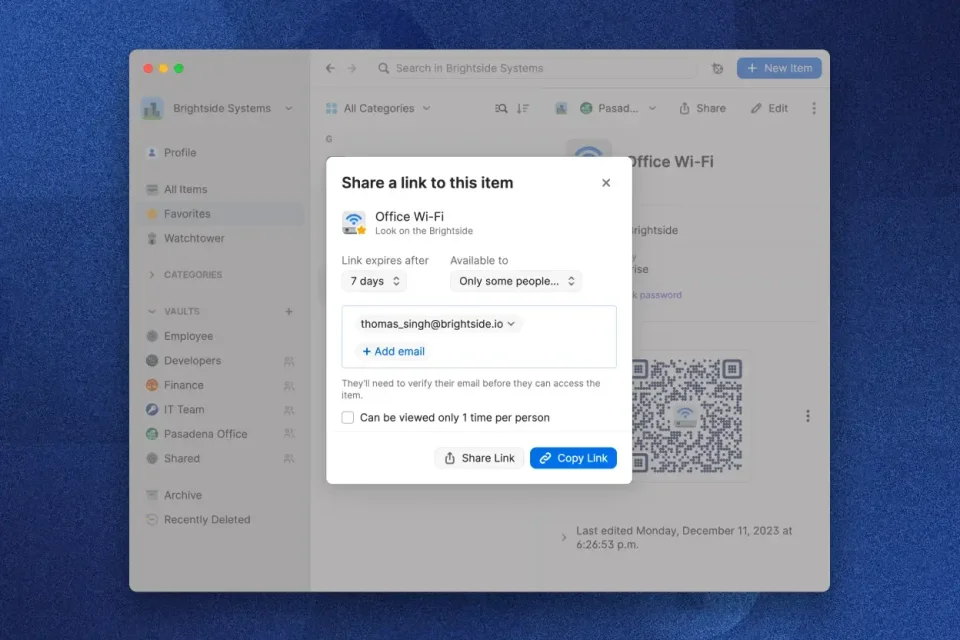Click the Watchtower tower icon
The width and height of the screenshot is (960, 640).
point(152,238)
